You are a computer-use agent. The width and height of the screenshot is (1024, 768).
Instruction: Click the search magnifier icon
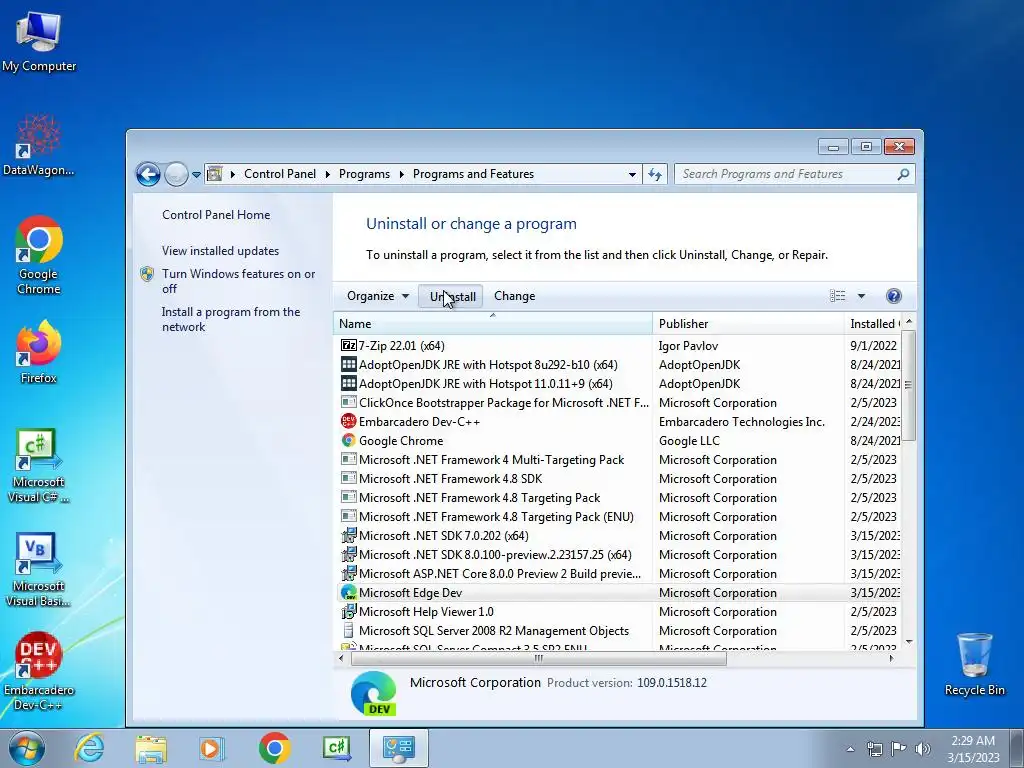point(903,174)
